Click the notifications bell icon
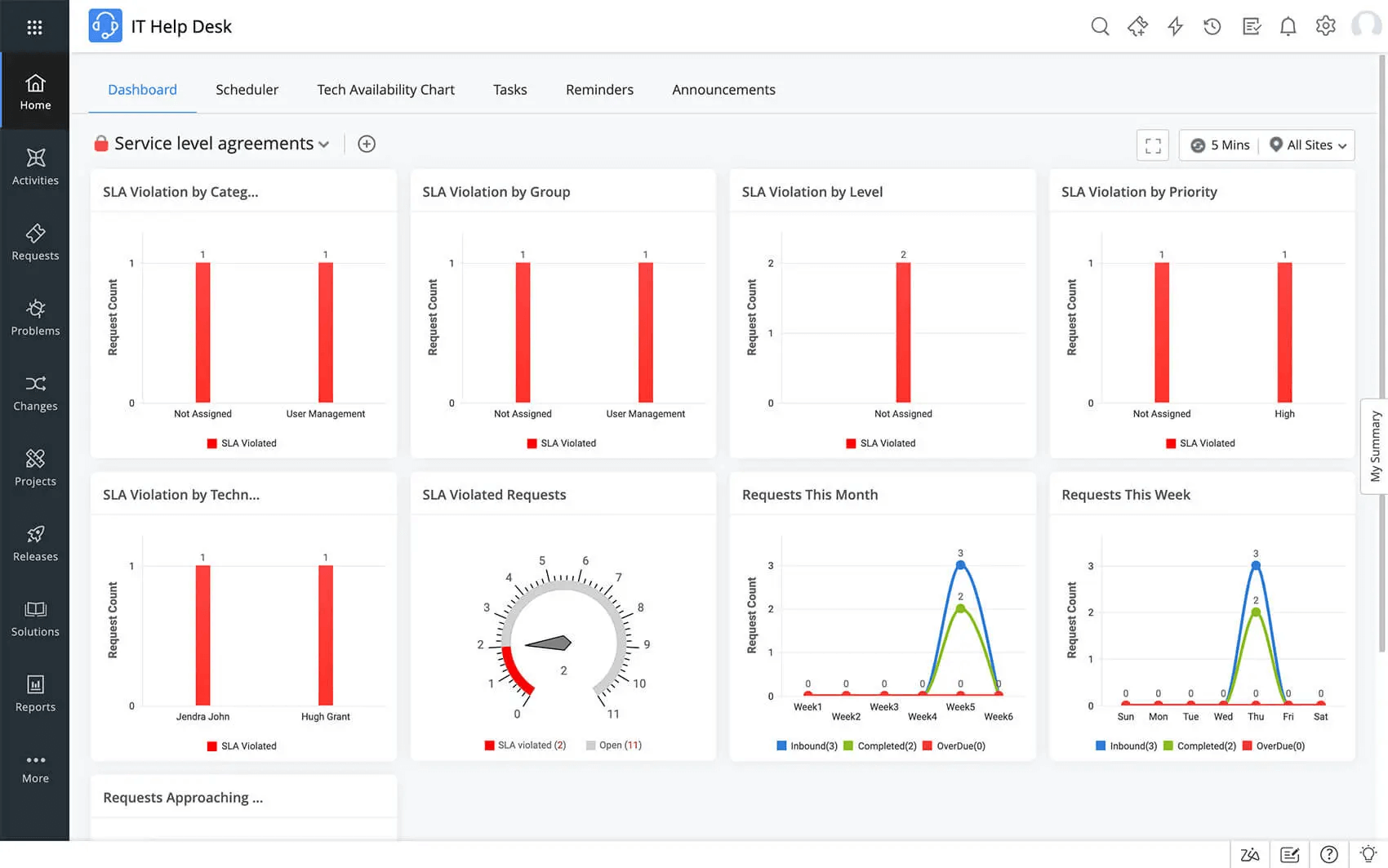 pos(1288,27)
